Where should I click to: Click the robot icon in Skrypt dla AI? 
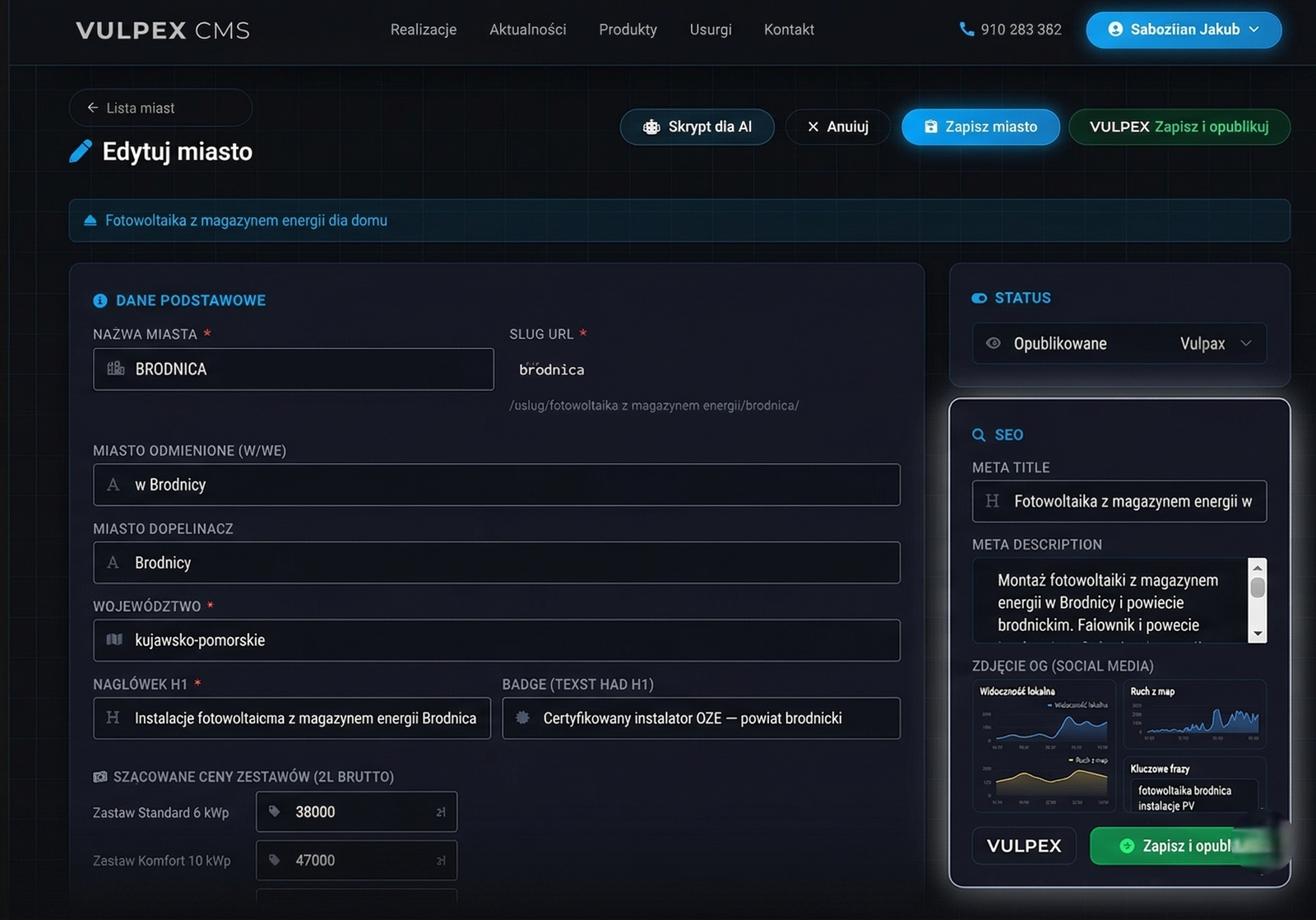tap(651, 127)
